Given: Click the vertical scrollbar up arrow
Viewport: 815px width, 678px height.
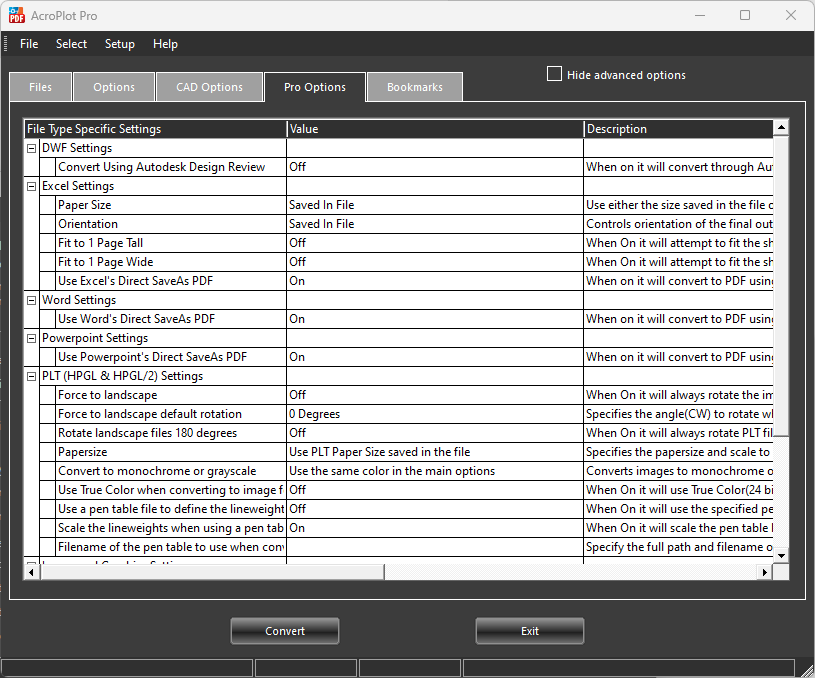Looking at the screenshot, I should [x=781, y=127].
